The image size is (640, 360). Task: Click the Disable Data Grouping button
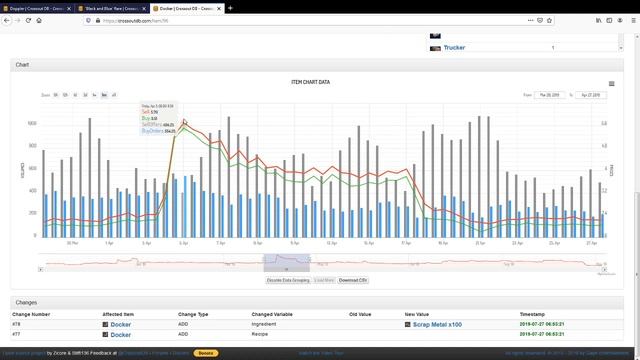[288, 280]
